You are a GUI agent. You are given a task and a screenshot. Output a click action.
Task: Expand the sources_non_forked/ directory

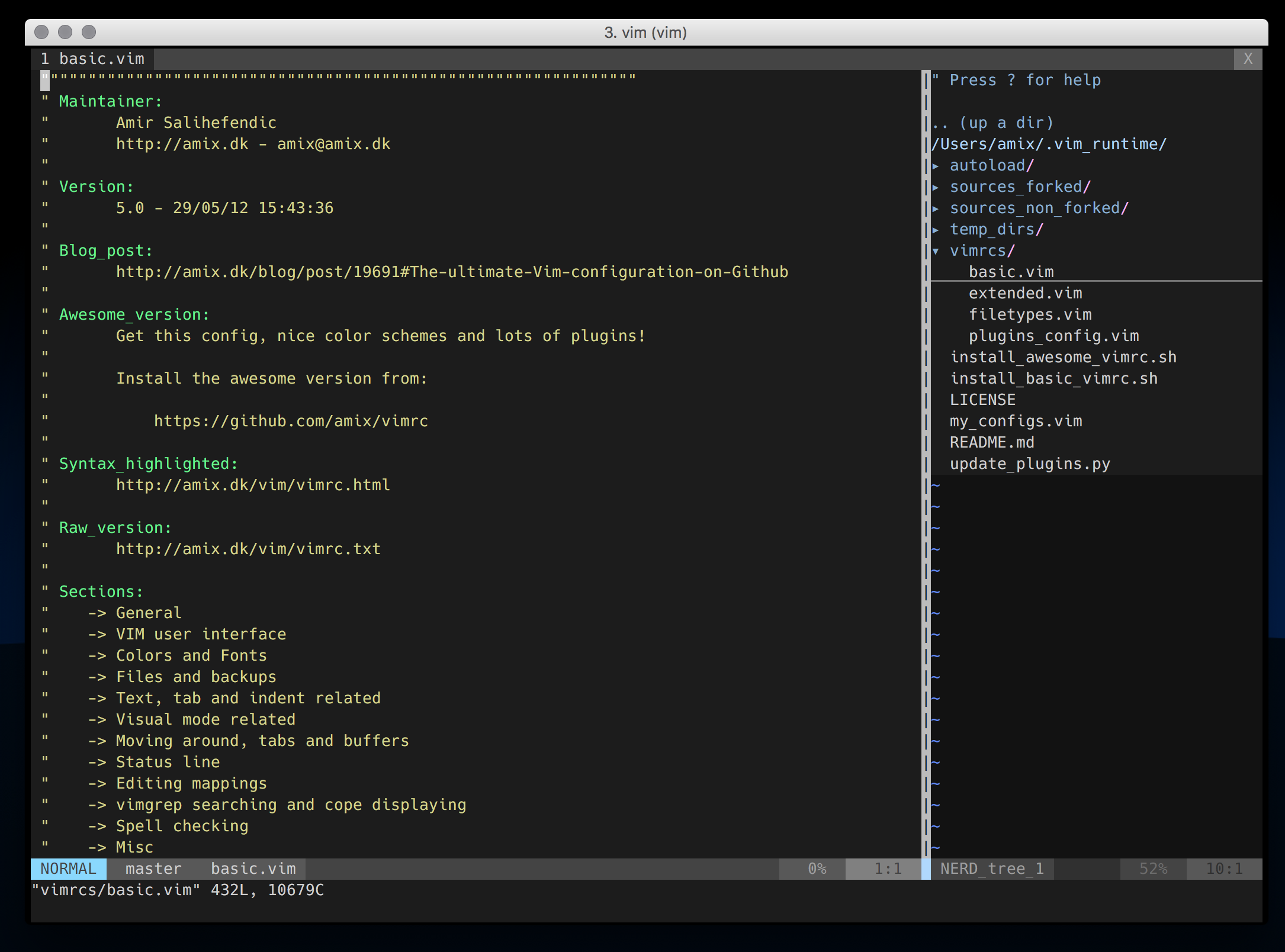point(1038,208)
